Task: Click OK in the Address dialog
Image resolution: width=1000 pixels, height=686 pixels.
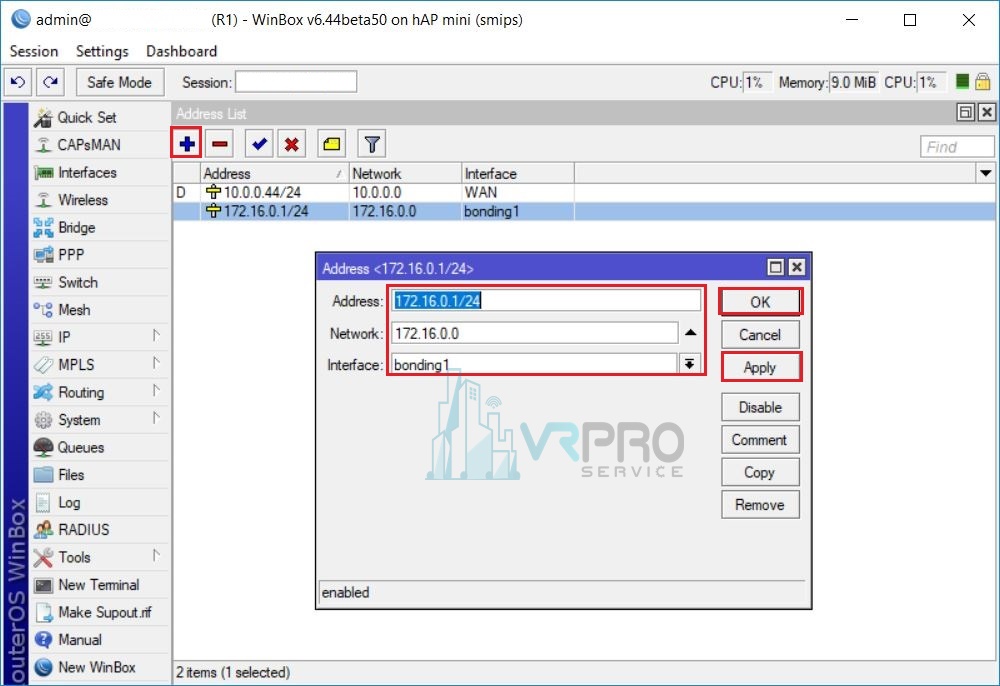Action: [760, 302]
